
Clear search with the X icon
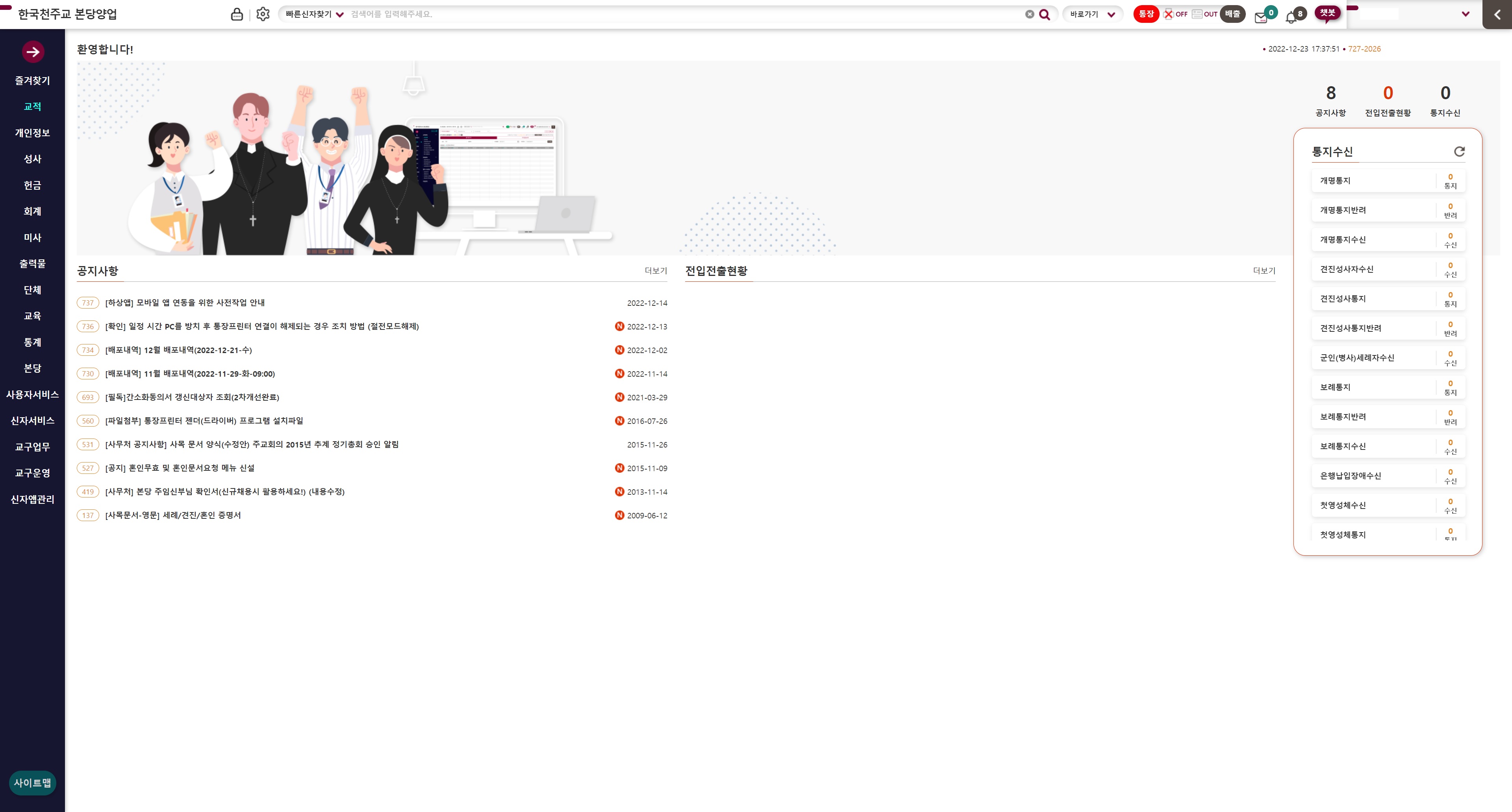(x=1029, y=14)
